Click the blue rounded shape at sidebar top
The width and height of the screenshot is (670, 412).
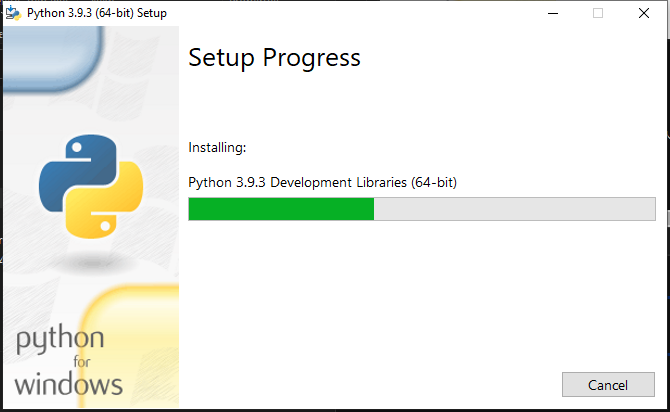click(x=53, y=58)
